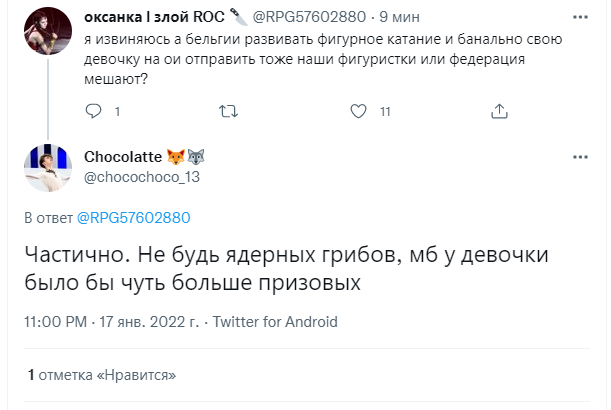Open more options for Chocolatte's reply
611x410 pixels.
[580, 157]
